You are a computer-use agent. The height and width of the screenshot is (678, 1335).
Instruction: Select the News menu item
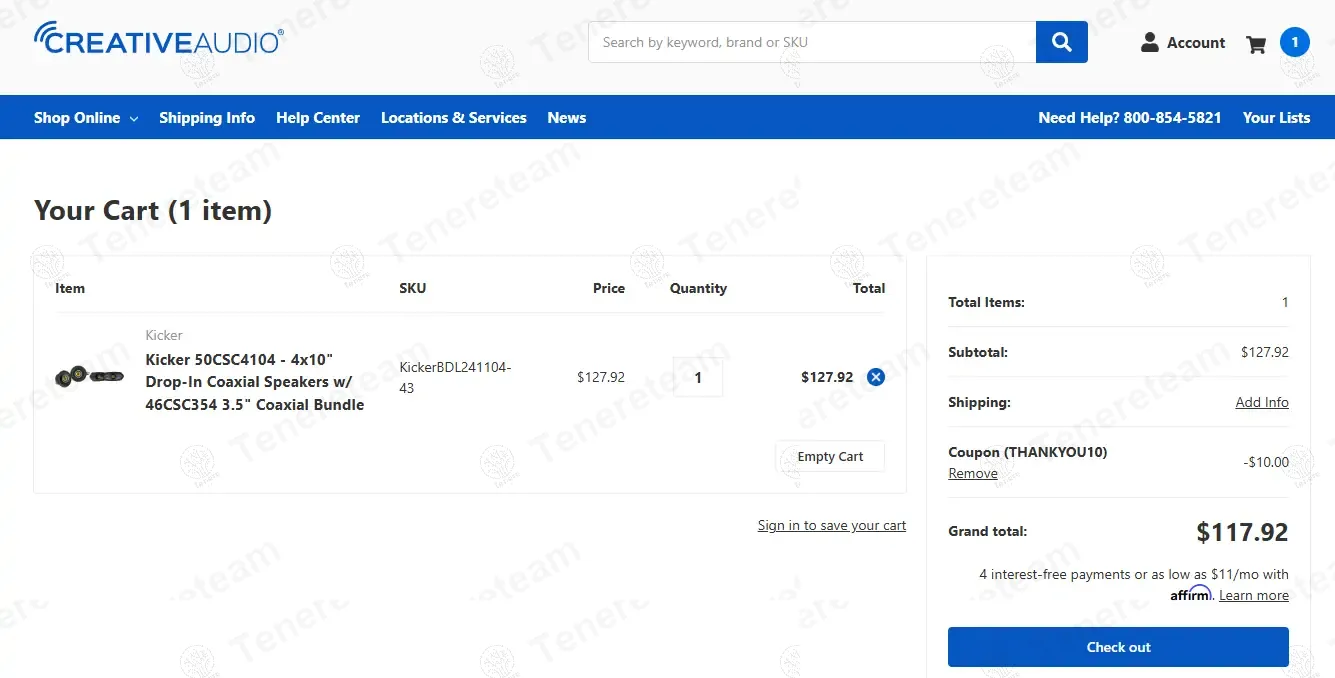click(566, 118)
